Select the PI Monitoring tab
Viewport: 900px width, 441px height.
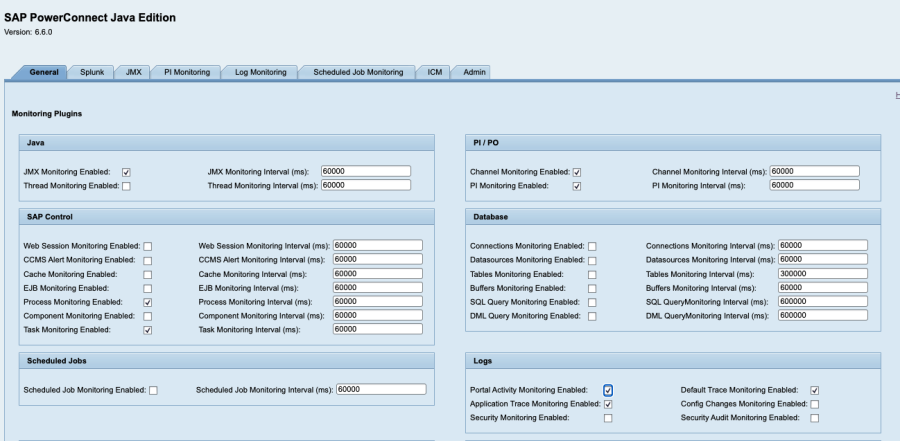(x=187, y=72)
